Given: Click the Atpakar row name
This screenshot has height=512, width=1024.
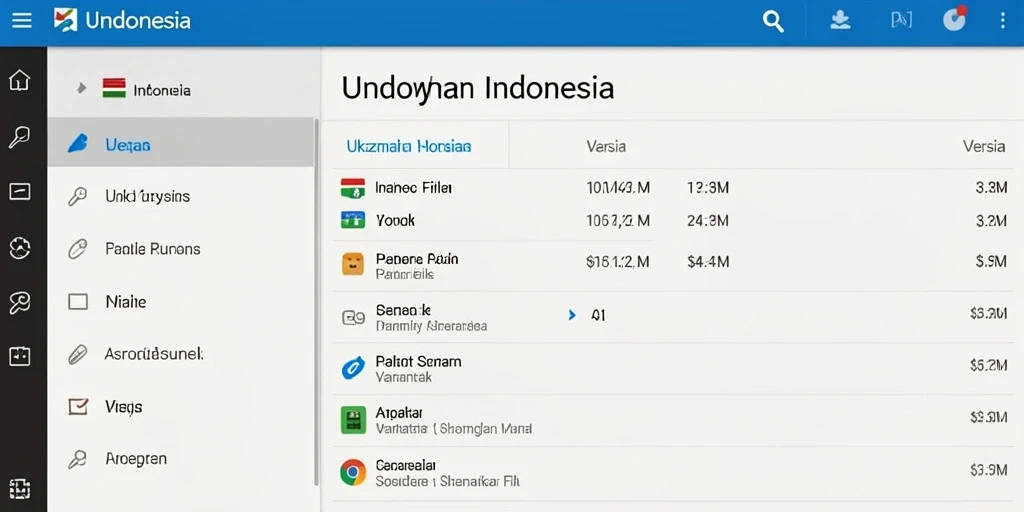Looking at the screenshot, I should pyautogui.click(x=400, y=413).
